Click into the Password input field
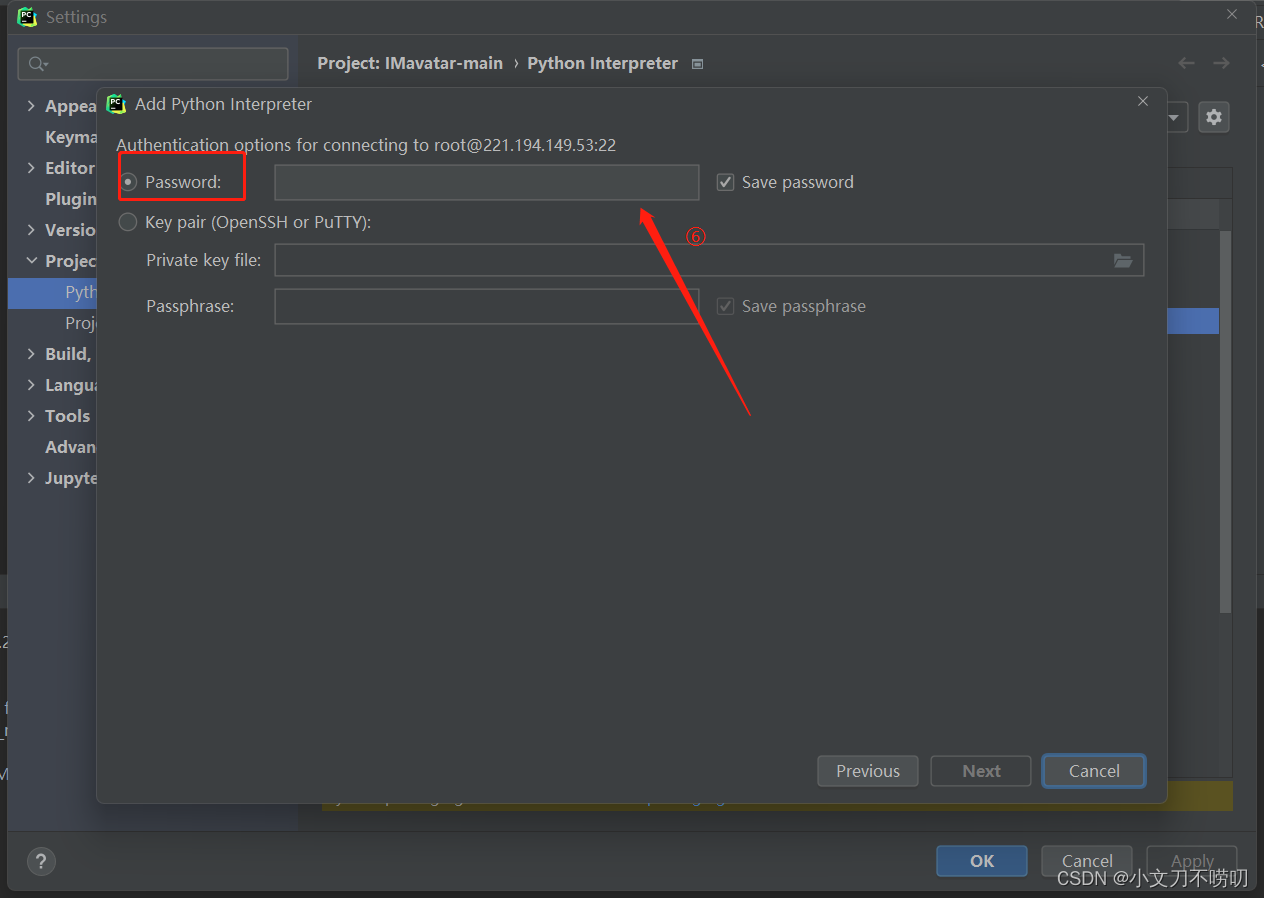The image size is (1264, 898). click(x=487, y=182)
